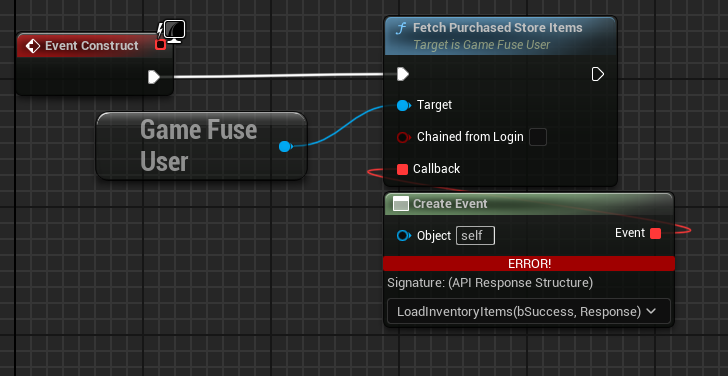Click Event Construct execution output pin
The image size is (728, 376).
[154, 77]
